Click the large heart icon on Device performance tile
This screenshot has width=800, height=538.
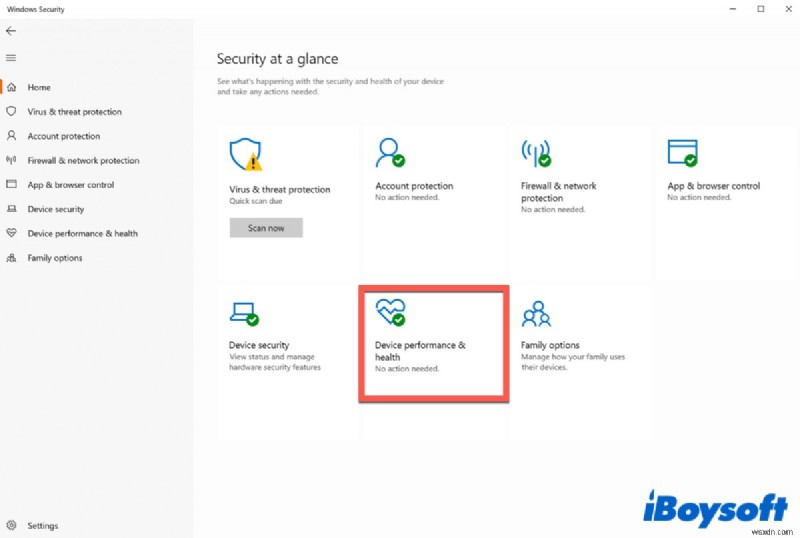click(391, 312)
